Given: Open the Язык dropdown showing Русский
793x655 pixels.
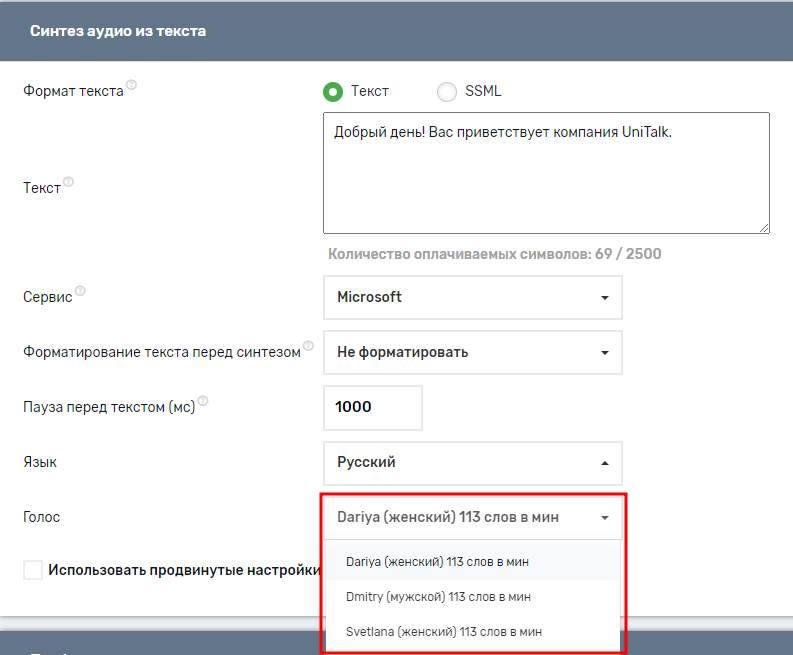Looking at the screenshot, I should click(x=472, y=463).
